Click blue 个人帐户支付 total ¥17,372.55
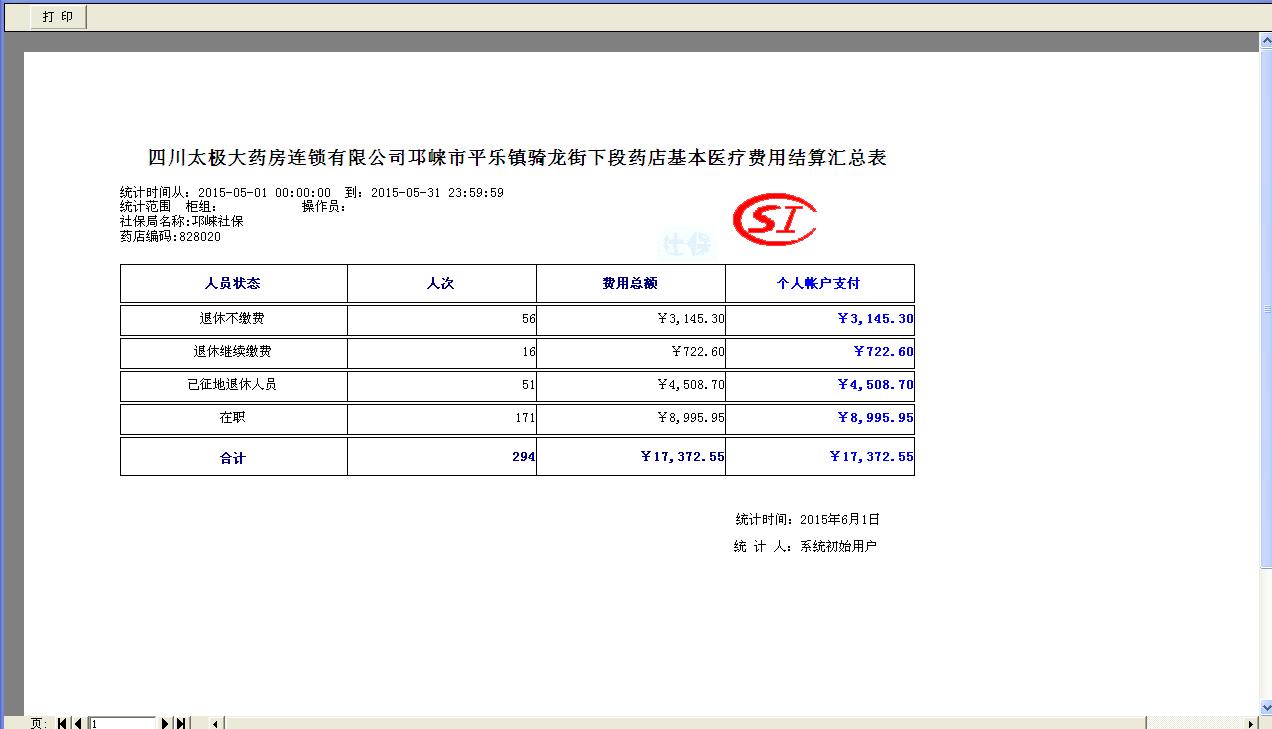 pos(871,457)
